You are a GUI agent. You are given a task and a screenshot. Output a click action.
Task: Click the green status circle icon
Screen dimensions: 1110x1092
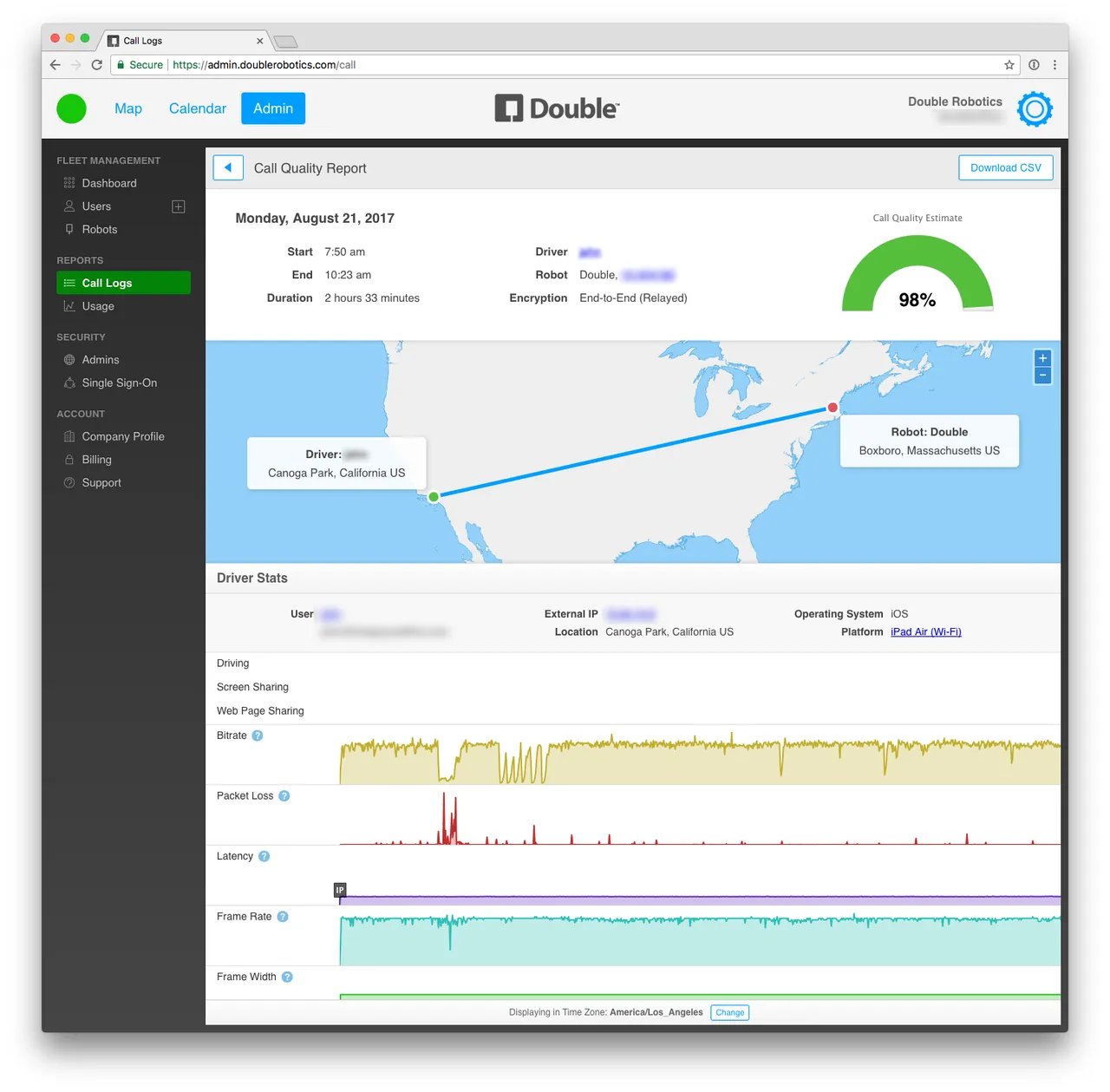pos(71,108)
